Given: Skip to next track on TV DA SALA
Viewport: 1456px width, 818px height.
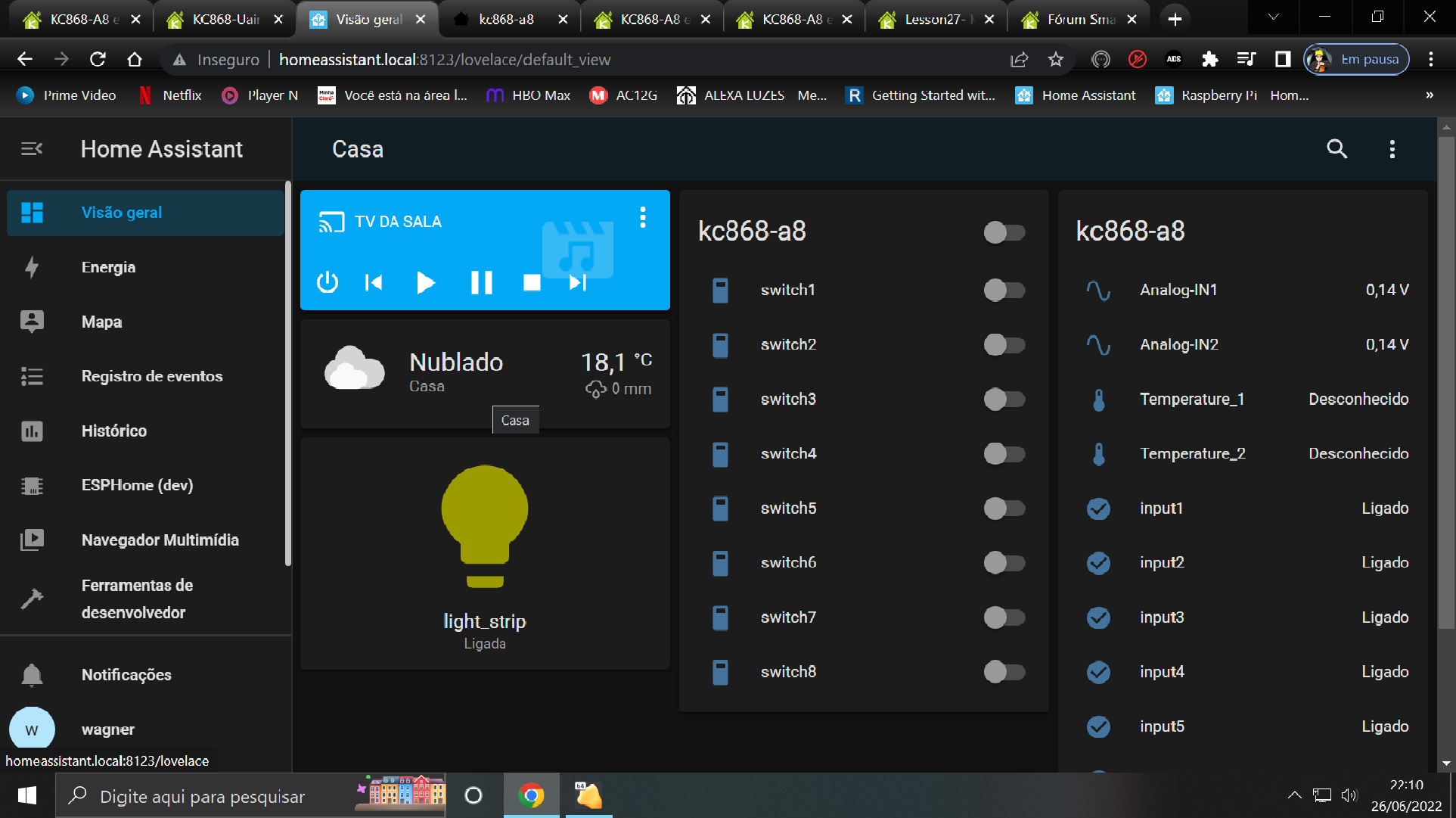Looking at the screenshot, I should (x=578, y=282).
